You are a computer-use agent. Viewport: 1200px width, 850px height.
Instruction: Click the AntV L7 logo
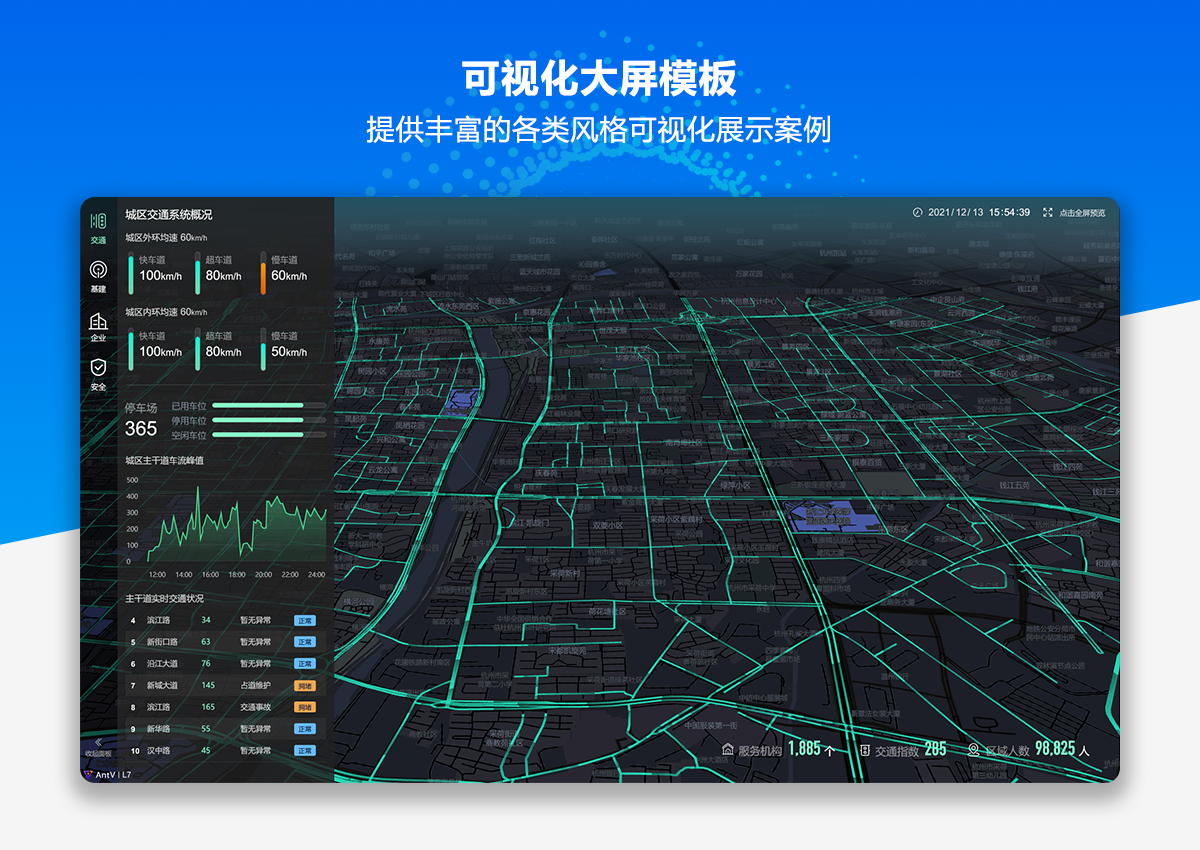[x=106, y=775]
